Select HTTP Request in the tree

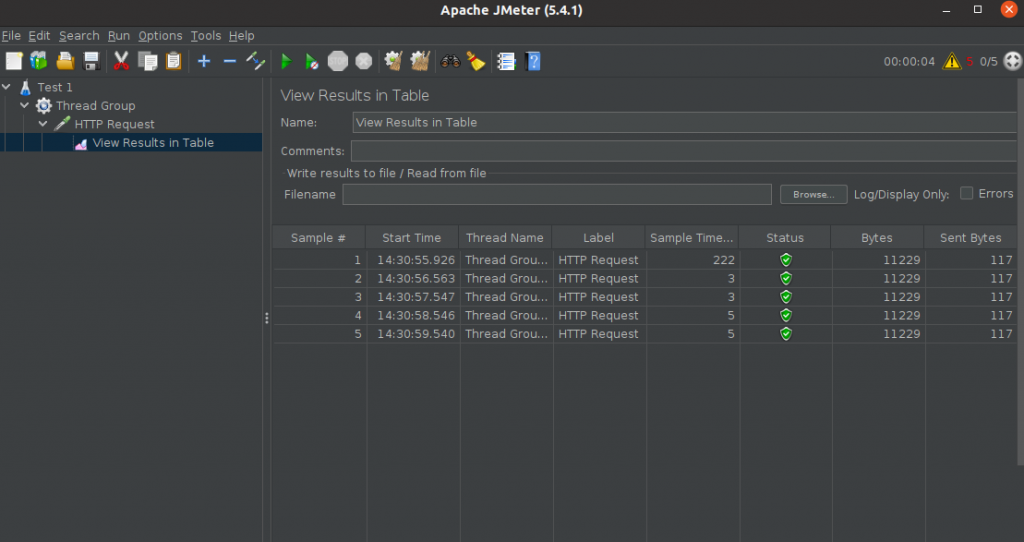point(114,124)
